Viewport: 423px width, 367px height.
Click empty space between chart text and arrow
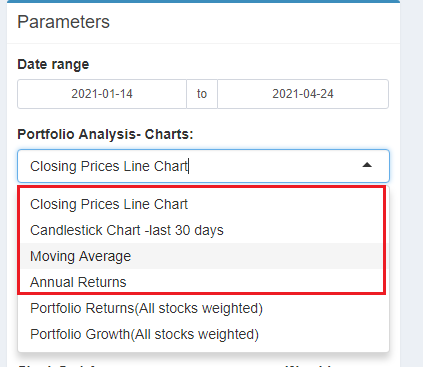tap(273, 166)
